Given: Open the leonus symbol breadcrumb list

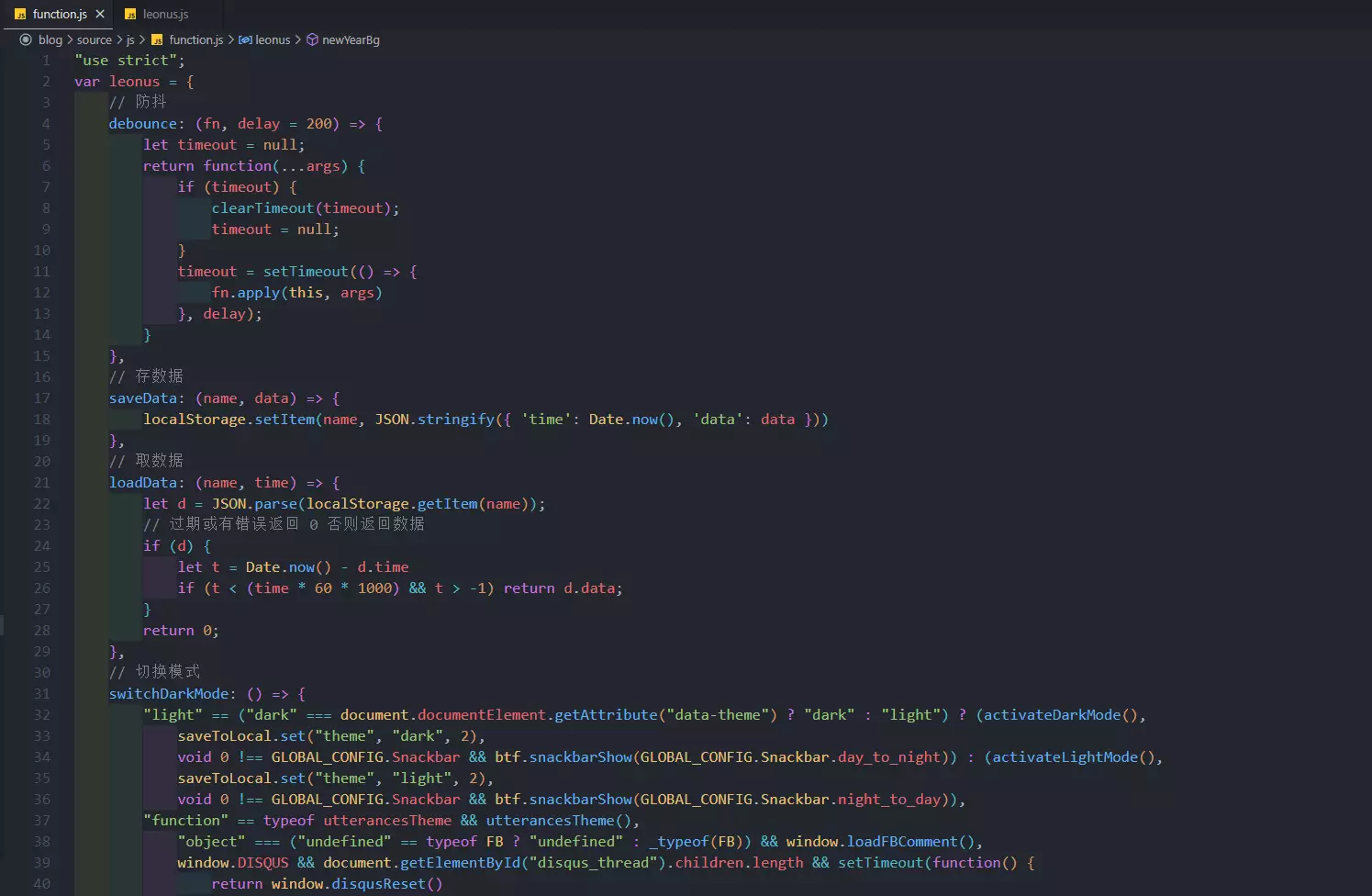Looking at the screenshot, I should pyautogui.click(x=273, y=39).
